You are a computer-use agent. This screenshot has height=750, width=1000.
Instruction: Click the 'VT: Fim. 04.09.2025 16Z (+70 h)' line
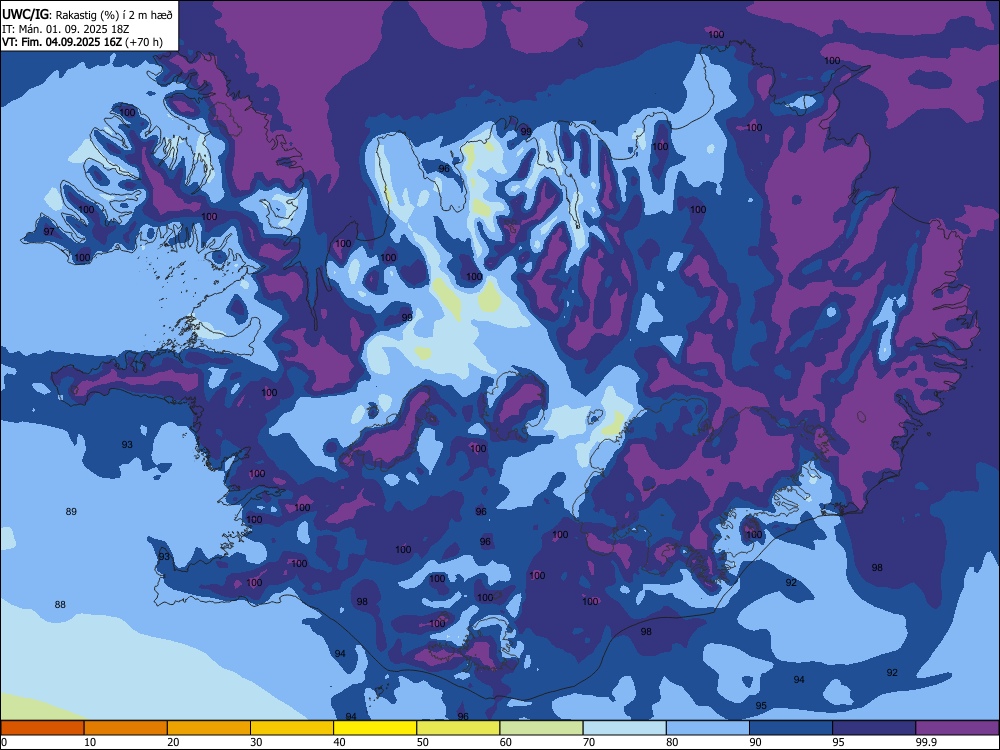point(82,42)
